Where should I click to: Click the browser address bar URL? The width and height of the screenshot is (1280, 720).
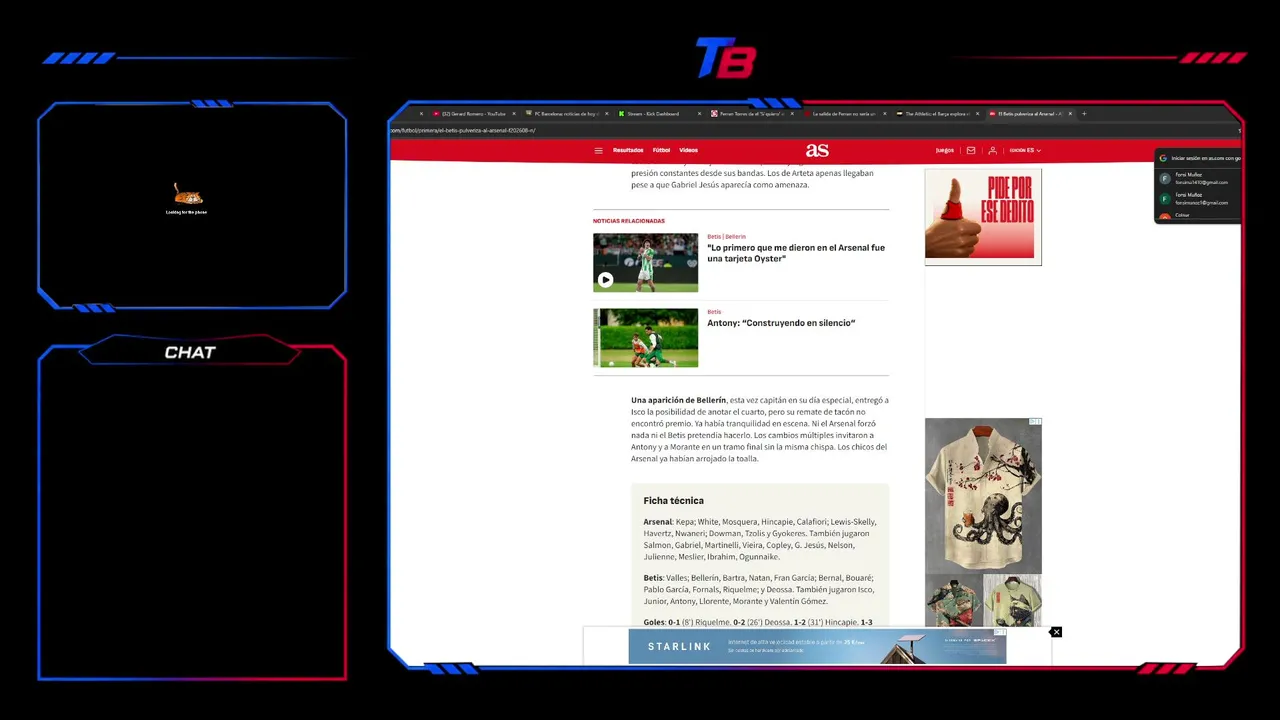pyautogui.click(x=463, y=130)
